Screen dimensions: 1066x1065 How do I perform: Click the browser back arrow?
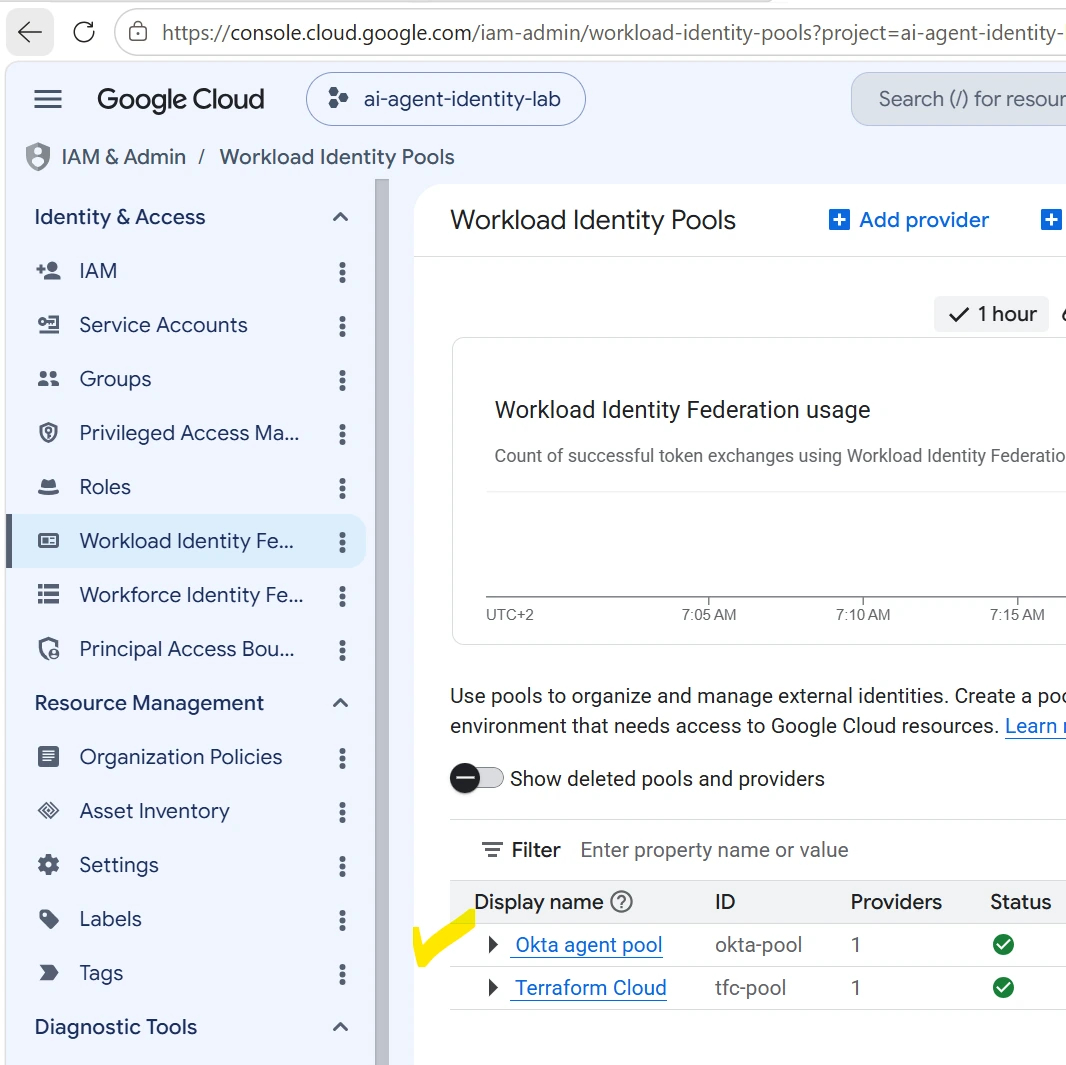[x=30, y=32]
